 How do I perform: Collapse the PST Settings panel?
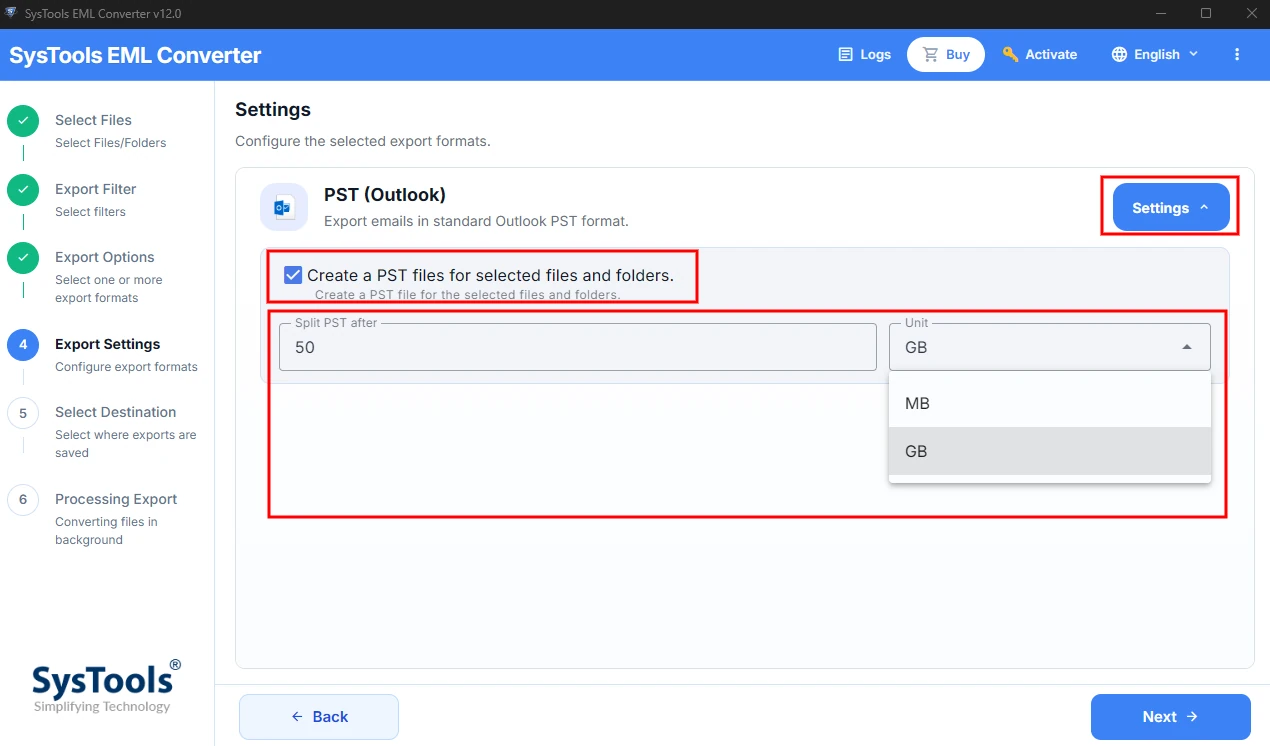coord(1171,208)
